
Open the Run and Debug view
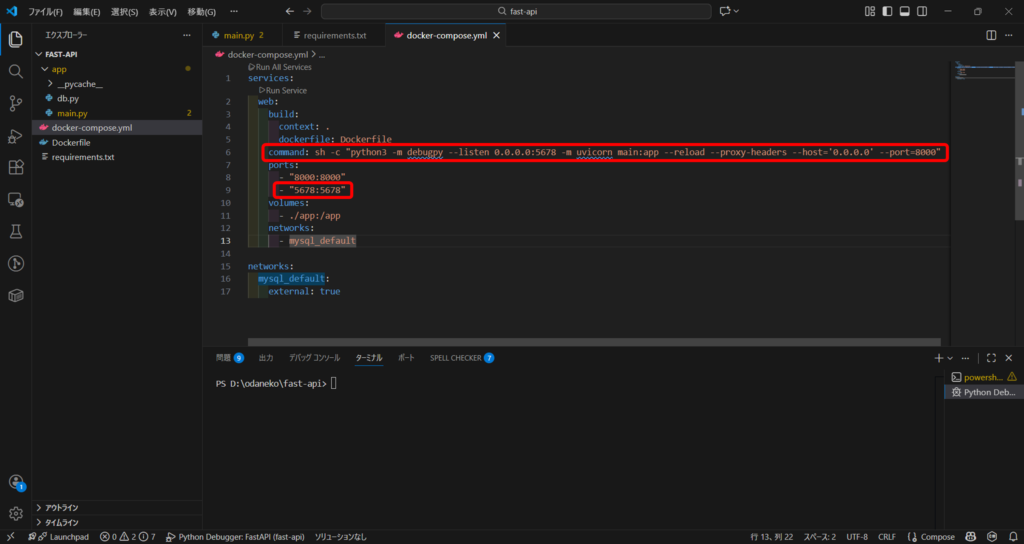(x=15, y=136)
